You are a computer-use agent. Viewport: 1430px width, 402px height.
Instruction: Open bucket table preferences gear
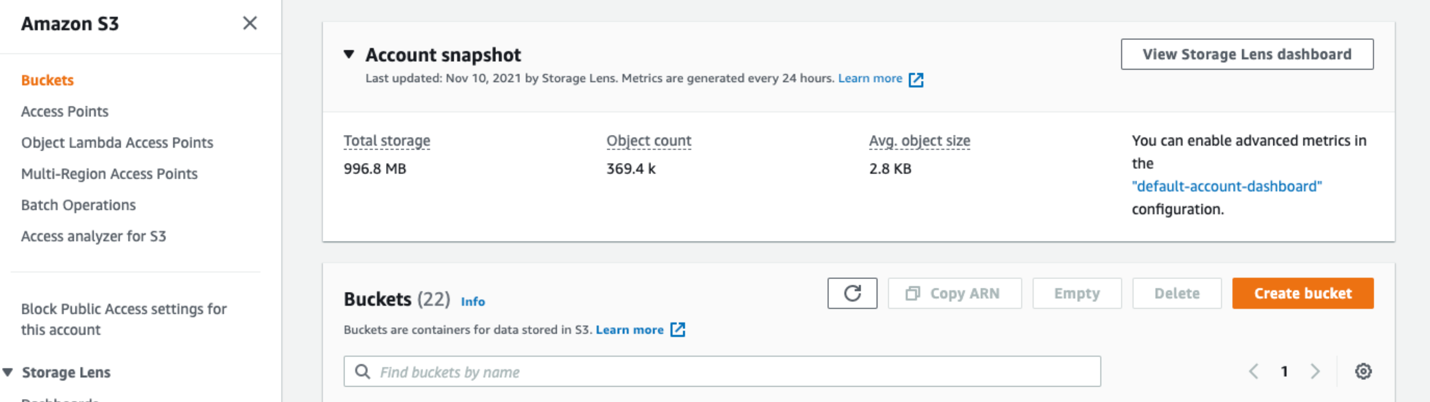[x=1363, y=371]
